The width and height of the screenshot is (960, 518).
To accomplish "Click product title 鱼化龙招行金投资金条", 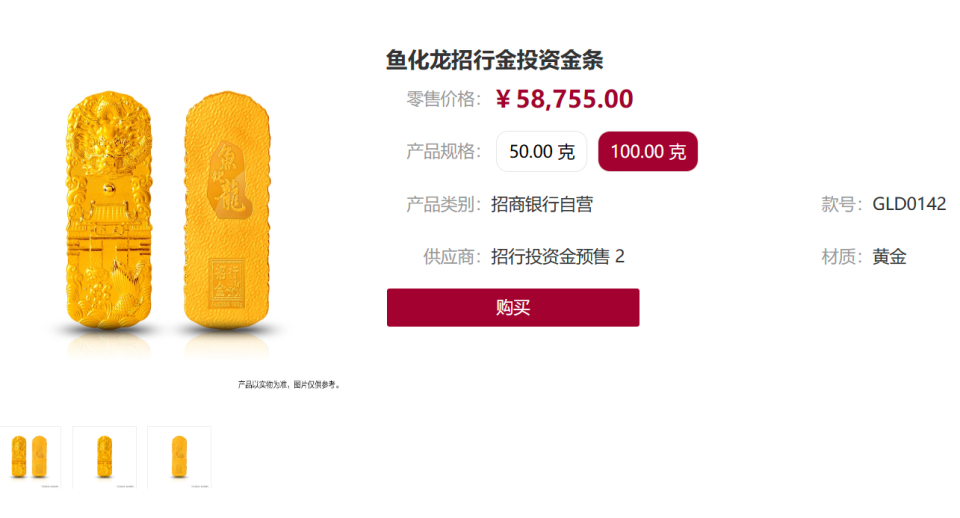I will tap(495, 60).
